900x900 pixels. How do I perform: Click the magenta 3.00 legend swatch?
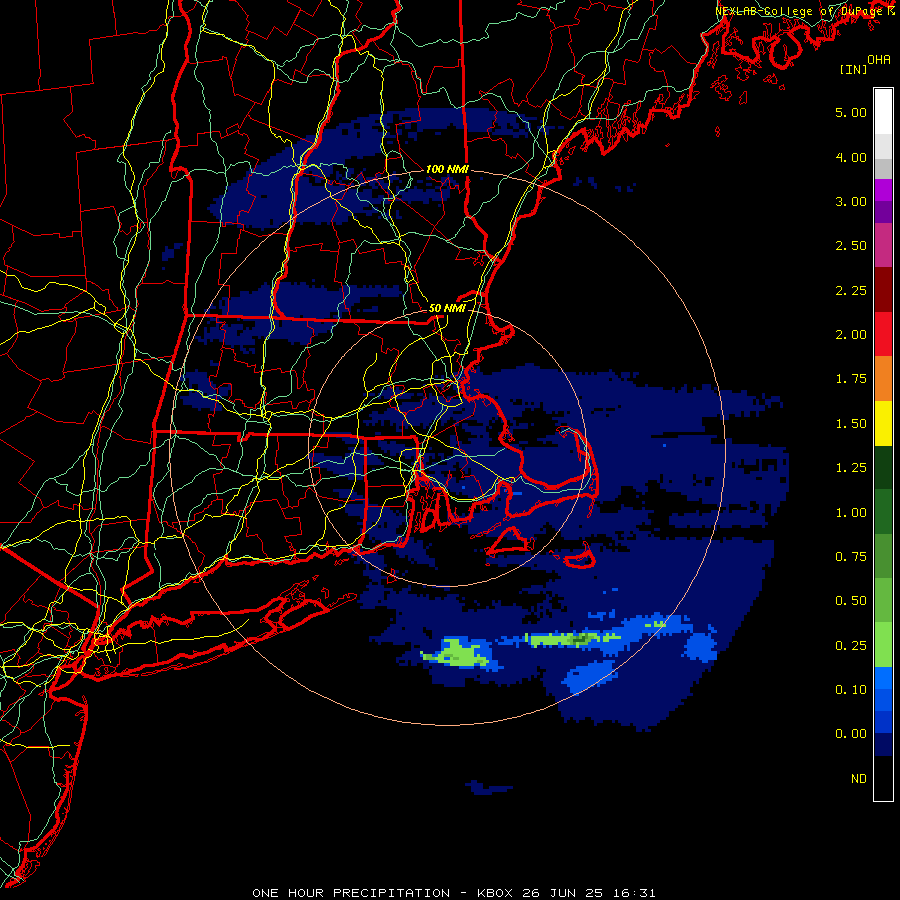pyautogui.click(x=883, y=190)
